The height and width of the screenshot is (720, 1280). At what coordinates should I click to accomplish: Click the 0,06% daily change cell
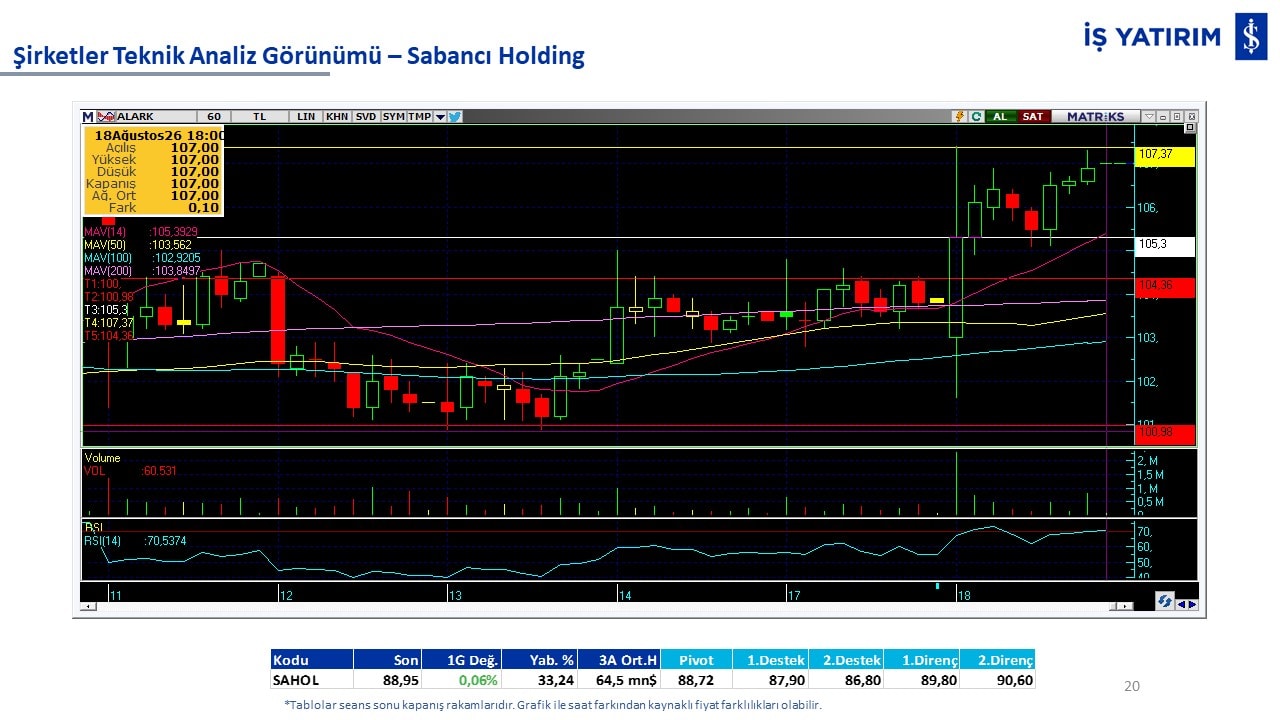[x=461, y=680]
